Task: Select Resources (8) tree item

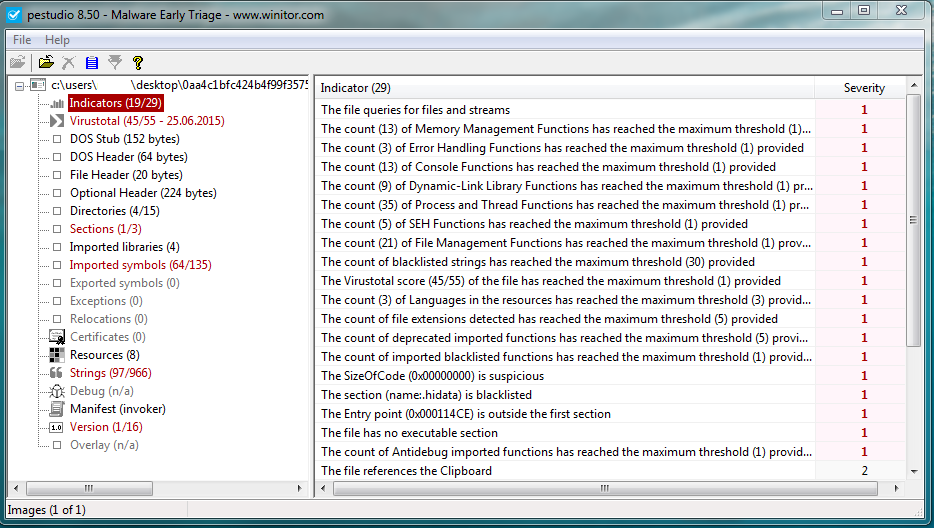Action: coord(105,355)
